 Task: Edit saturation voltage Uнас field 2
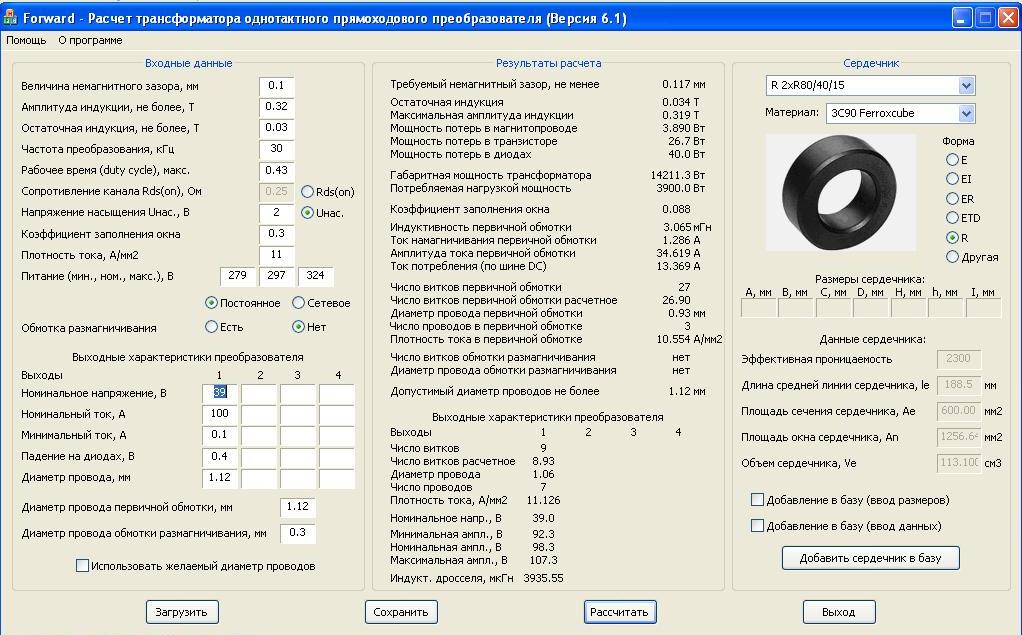tap(276, 213)
